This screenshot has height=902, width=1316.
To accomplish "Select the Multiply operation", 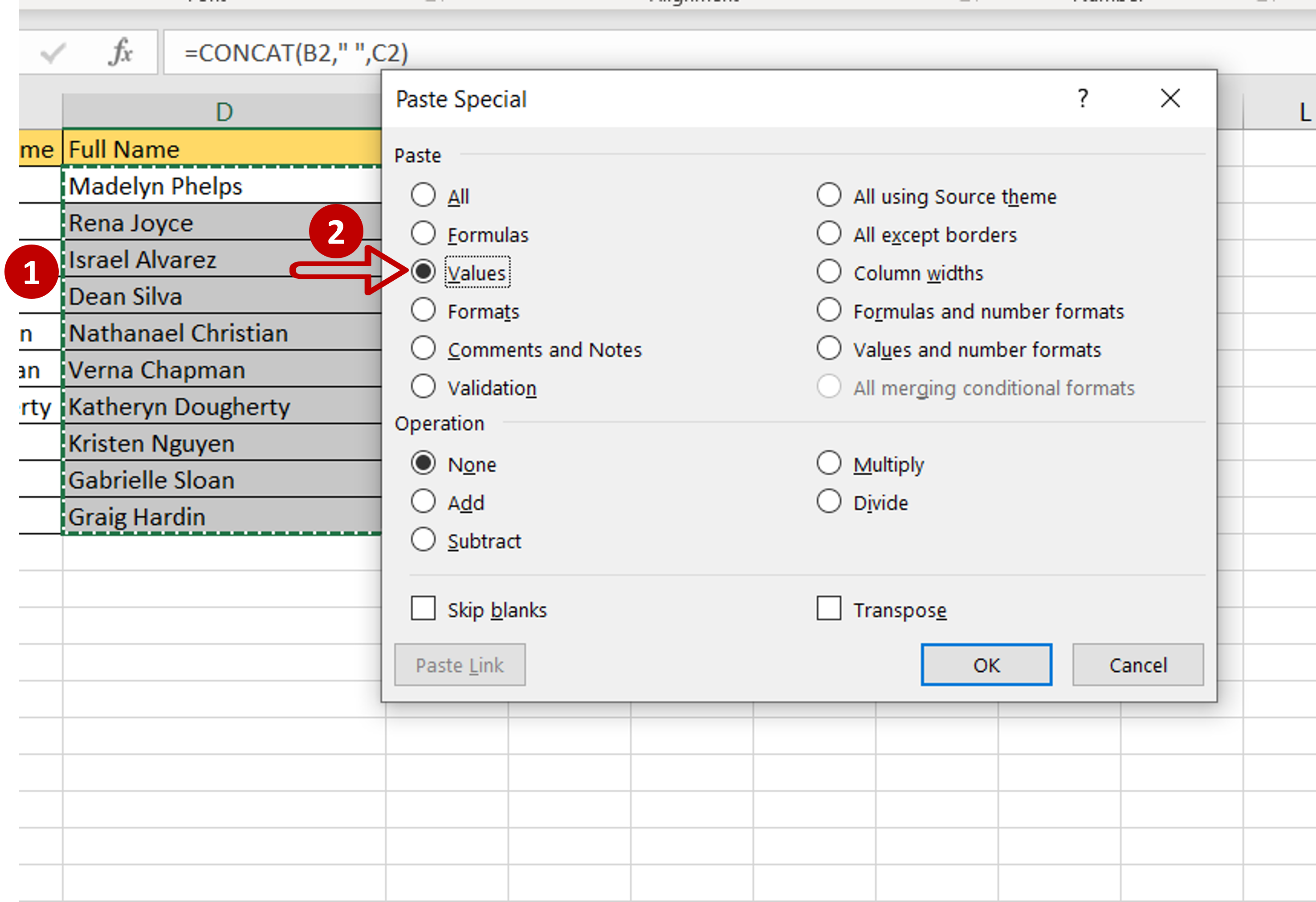I will point(828,464).
